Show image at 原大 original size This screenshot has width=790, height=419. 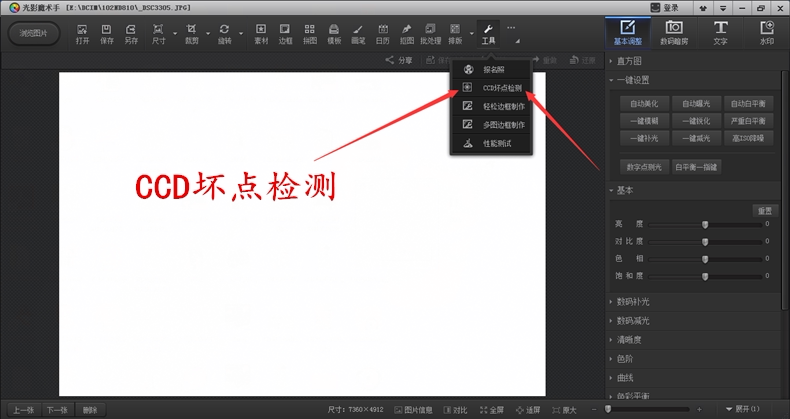point(564,410)
